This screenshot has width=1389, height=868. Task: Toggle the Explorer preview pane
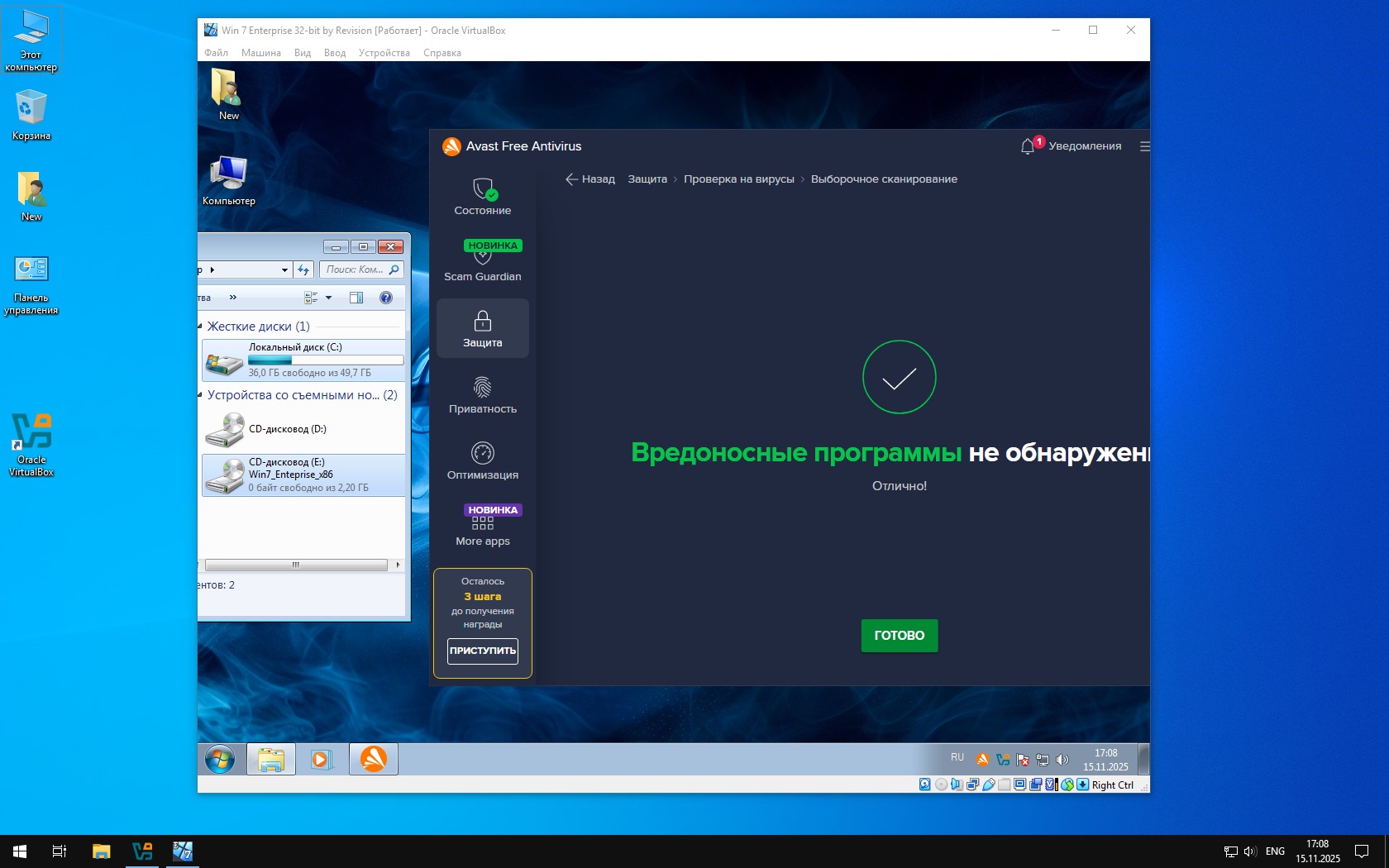click(356, 298)
